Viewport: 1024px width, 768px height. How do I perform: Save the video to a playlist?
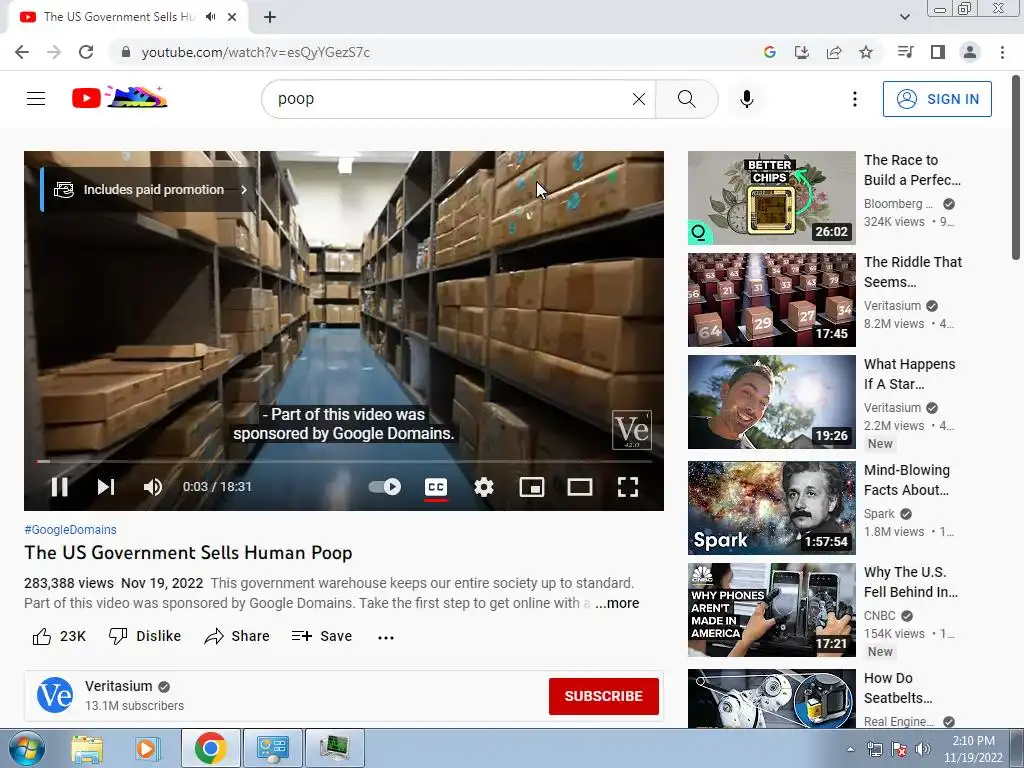tap(322, 636)
